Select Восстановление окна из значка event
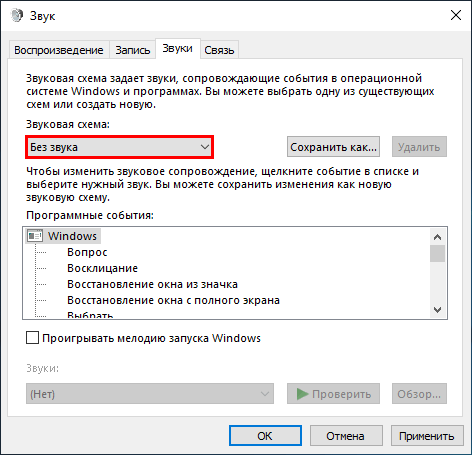Image resolution: width=472 pixels, height=455 pixels. pos(152,284)
